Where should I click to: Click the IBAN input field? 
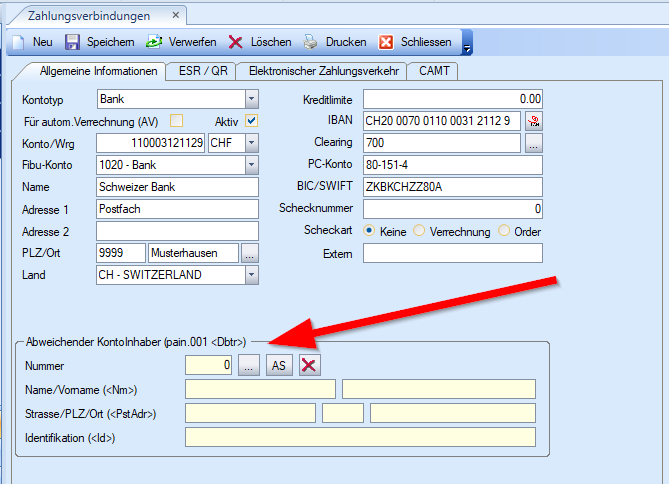tap(442, 121)
